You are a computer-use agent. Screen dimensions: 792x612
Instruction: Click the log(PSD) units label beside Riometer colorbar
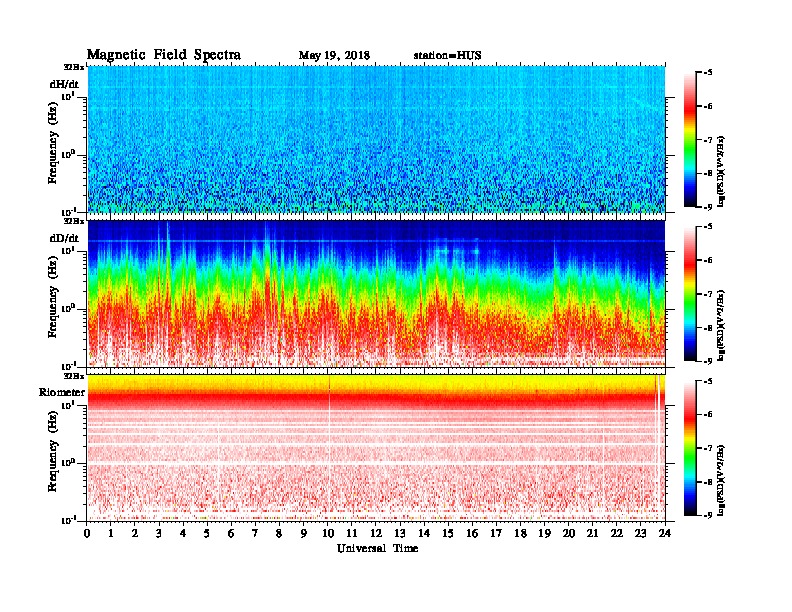pyautogui.click(x=721, y=480)
